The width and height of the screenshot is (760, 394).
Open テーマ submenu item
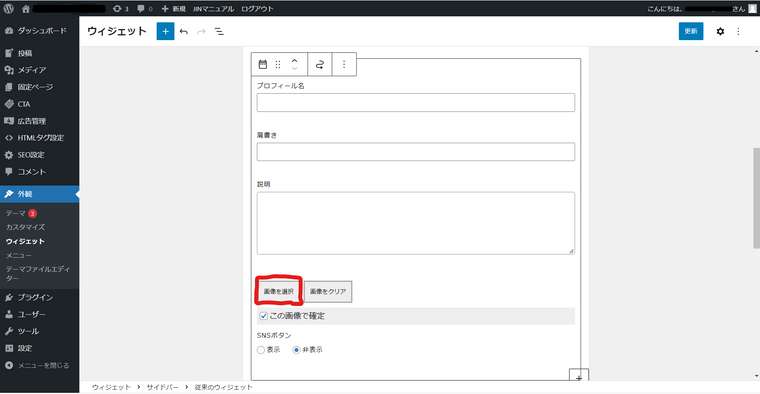(16, 213)
